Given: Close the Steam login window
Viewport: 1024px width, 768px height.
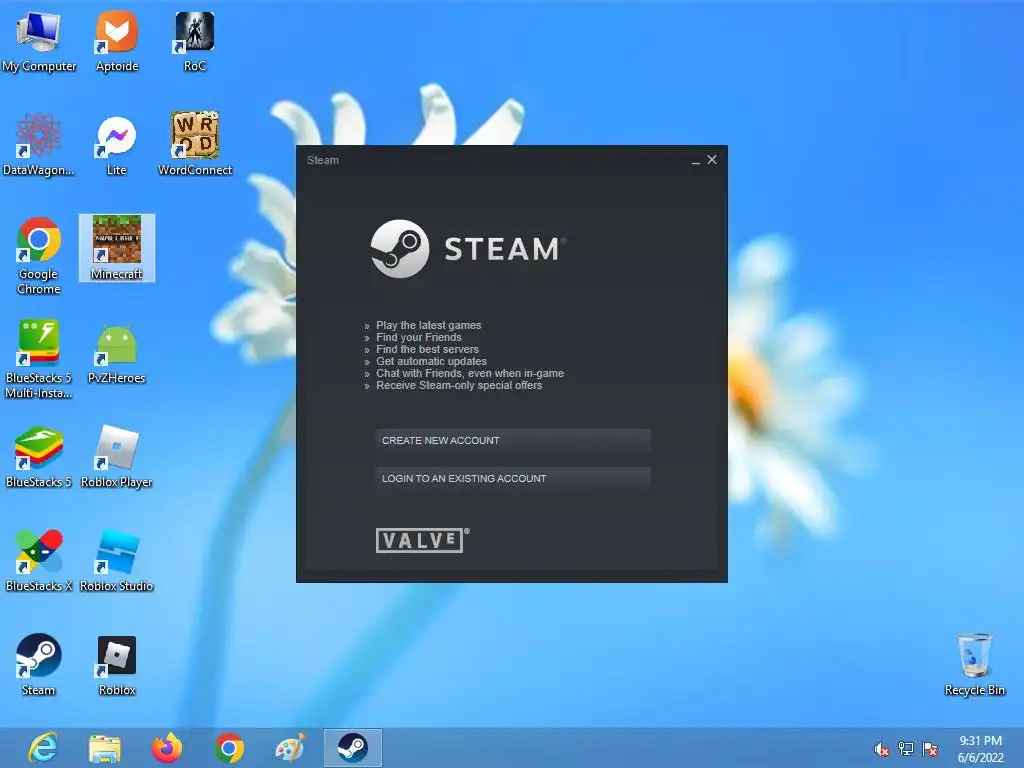Looking at the screenshot, I should click(712, 159).
